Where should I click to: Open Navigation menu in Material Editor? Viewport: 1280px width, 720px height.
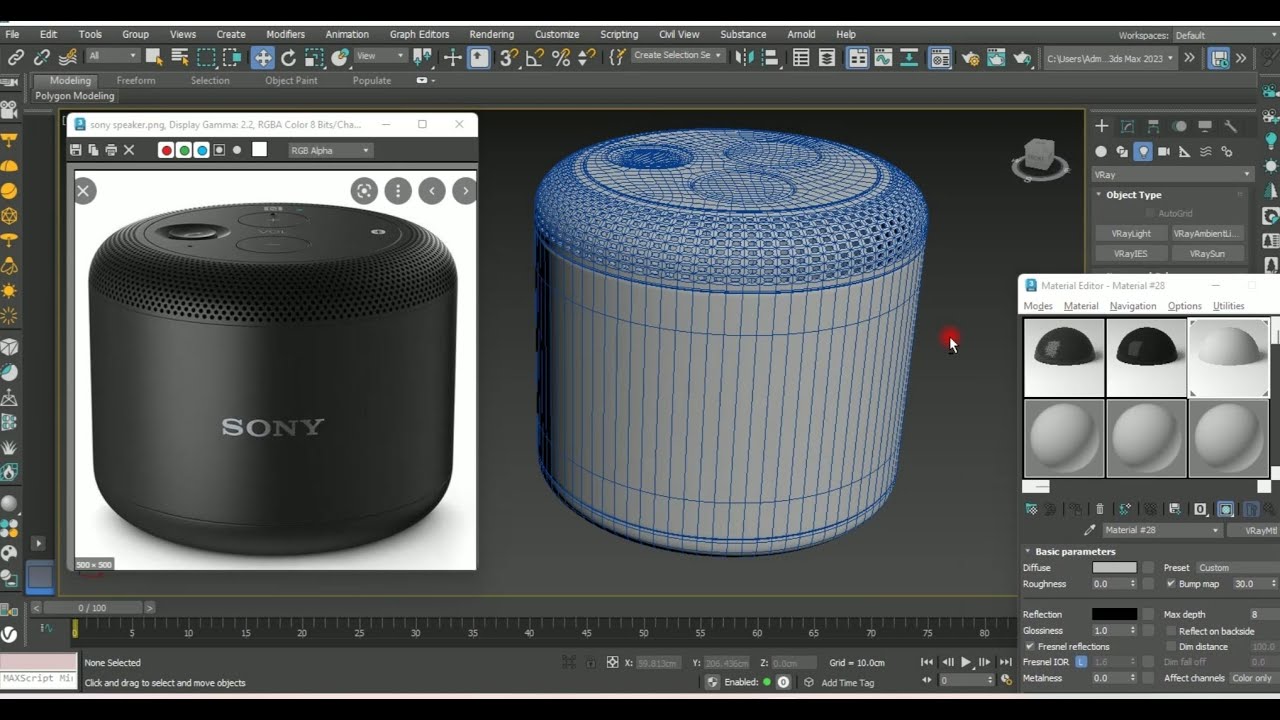click(1133, 306)
